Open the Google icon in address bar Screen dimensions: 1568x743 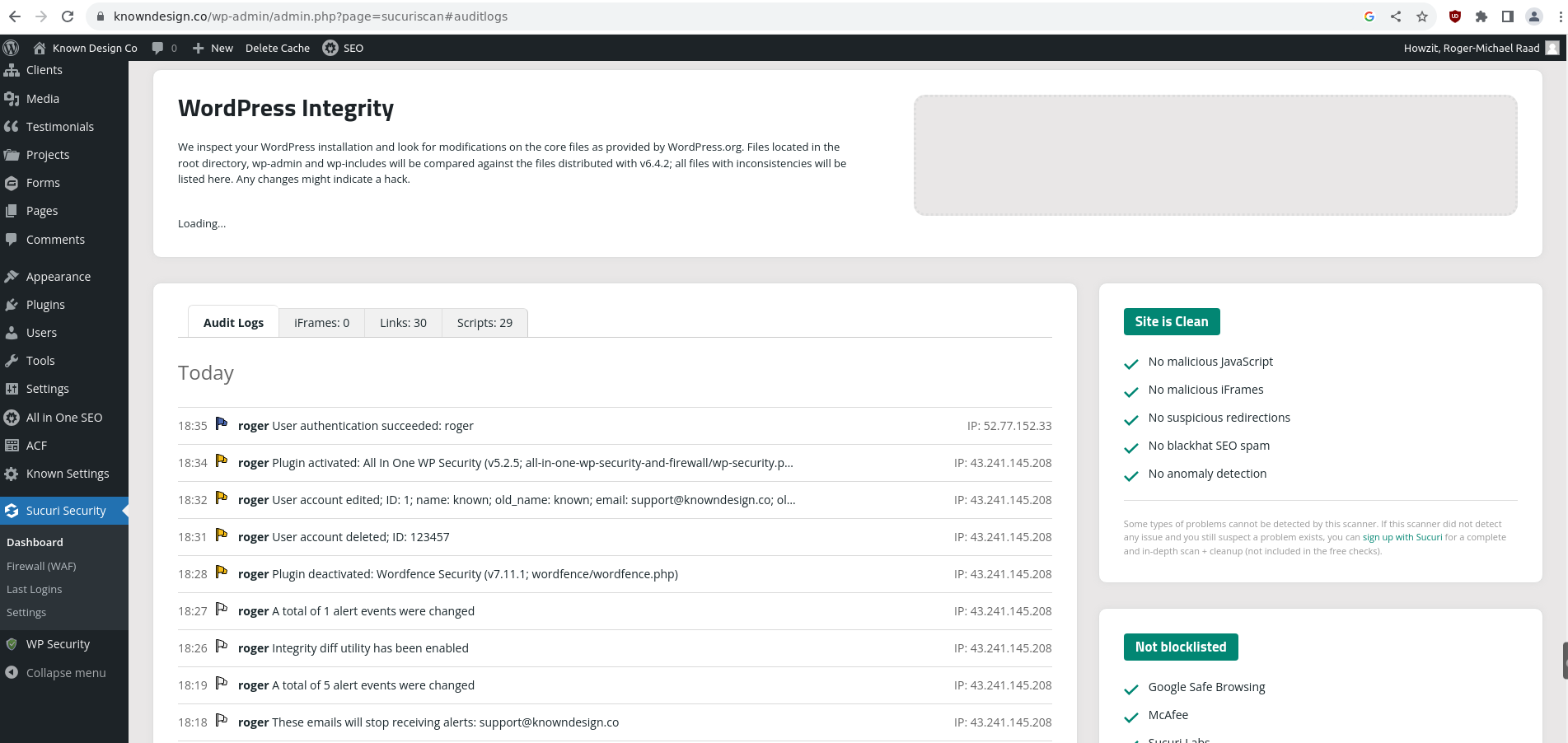point(1369,16)
